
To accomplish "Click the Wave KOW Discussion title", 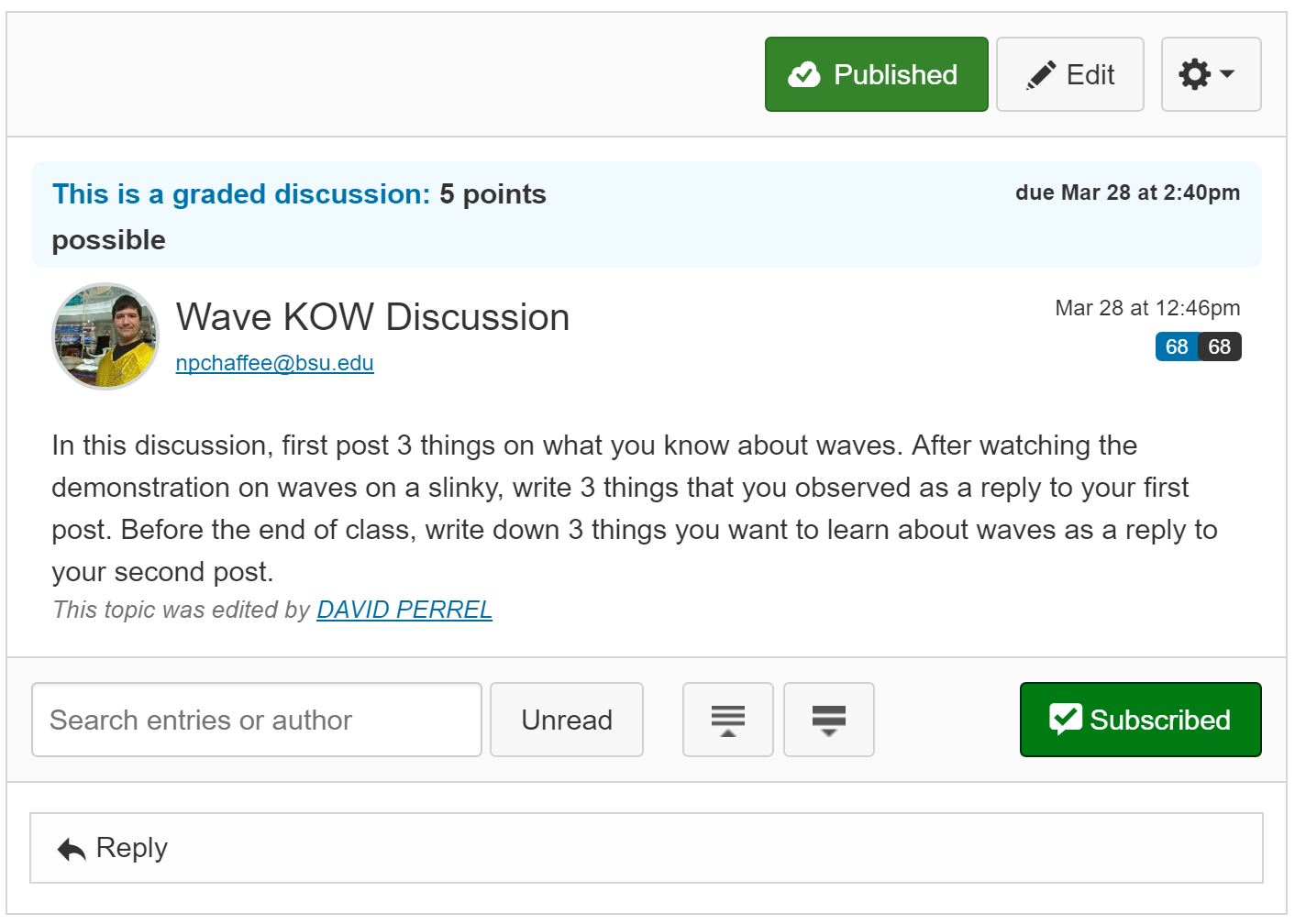I will (372, 317).
